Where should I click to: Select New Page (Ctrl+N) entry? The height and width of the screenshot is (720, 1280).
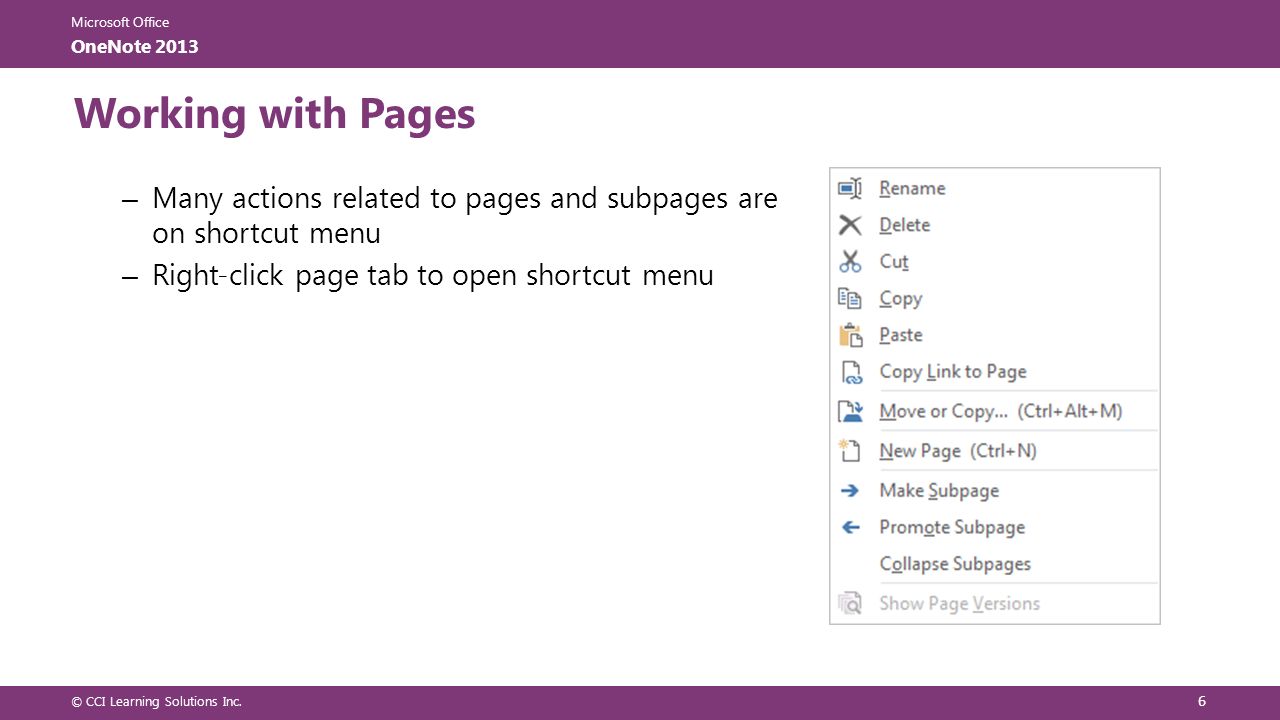click(x=995, y=451)
